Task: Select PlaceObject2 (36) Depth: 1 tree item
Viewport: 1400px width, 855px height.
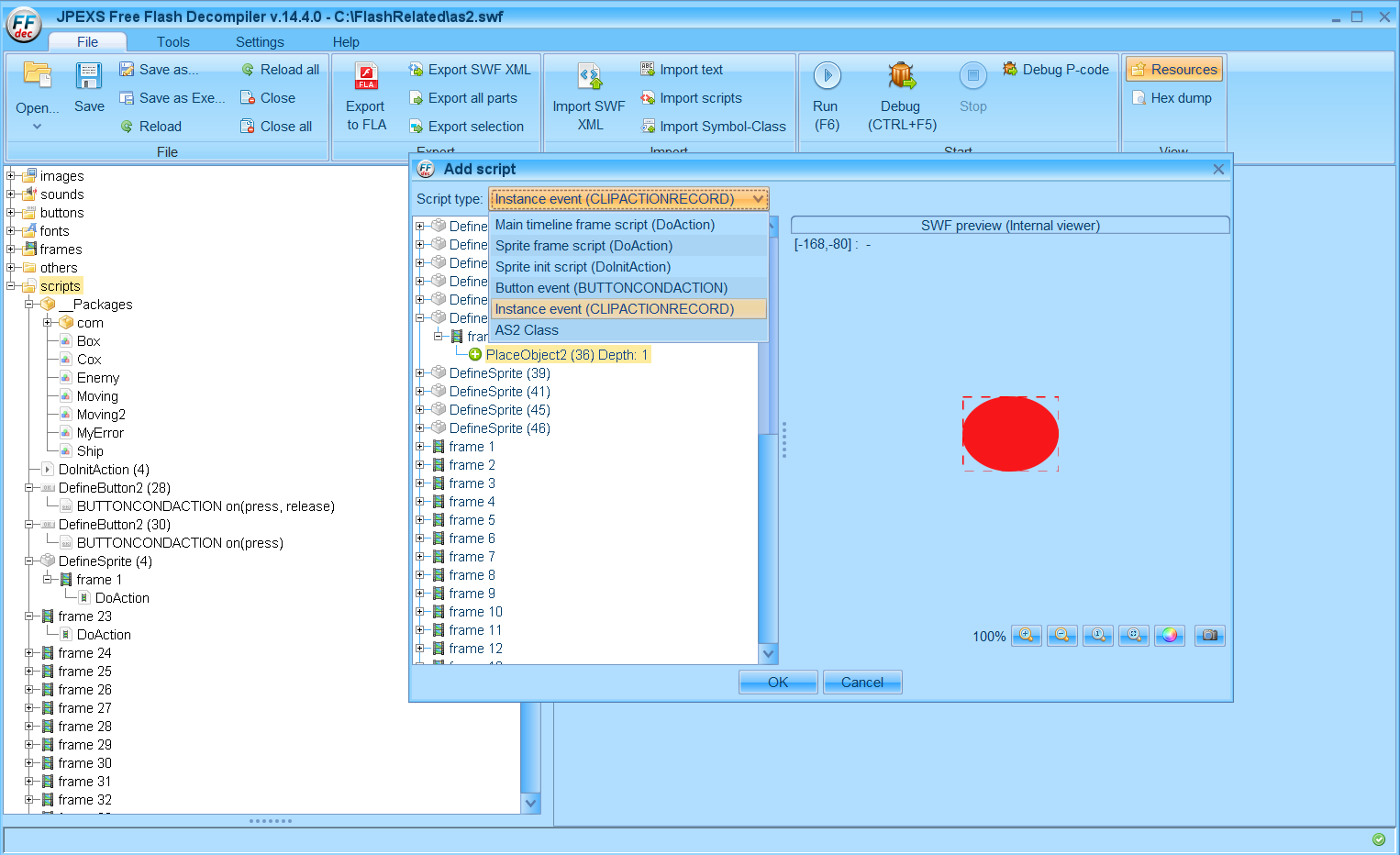Action: pos(567,355)
